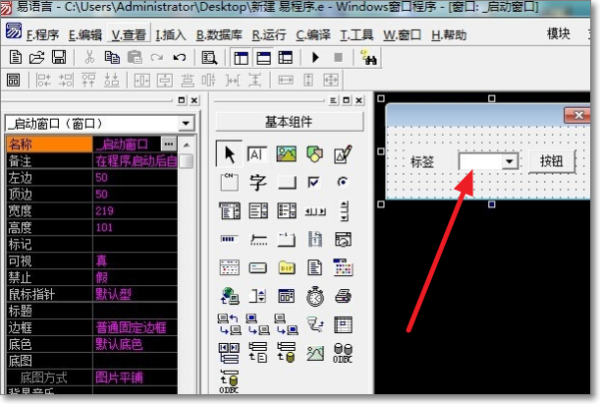Click the ... button beside 名称 value
The image size is (600, 404).
[169, 144]
